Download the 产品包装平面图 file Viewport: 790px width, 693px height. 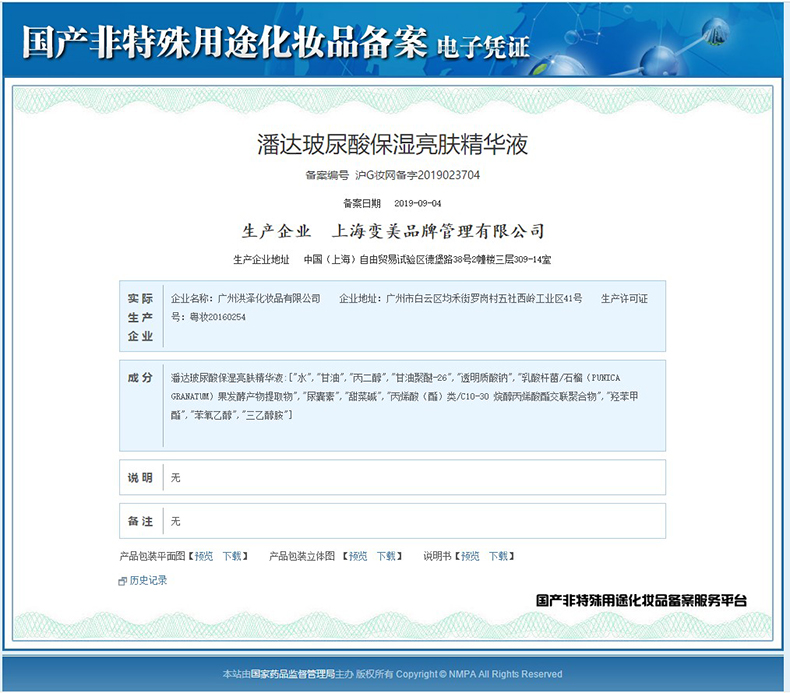coord(232,556)
